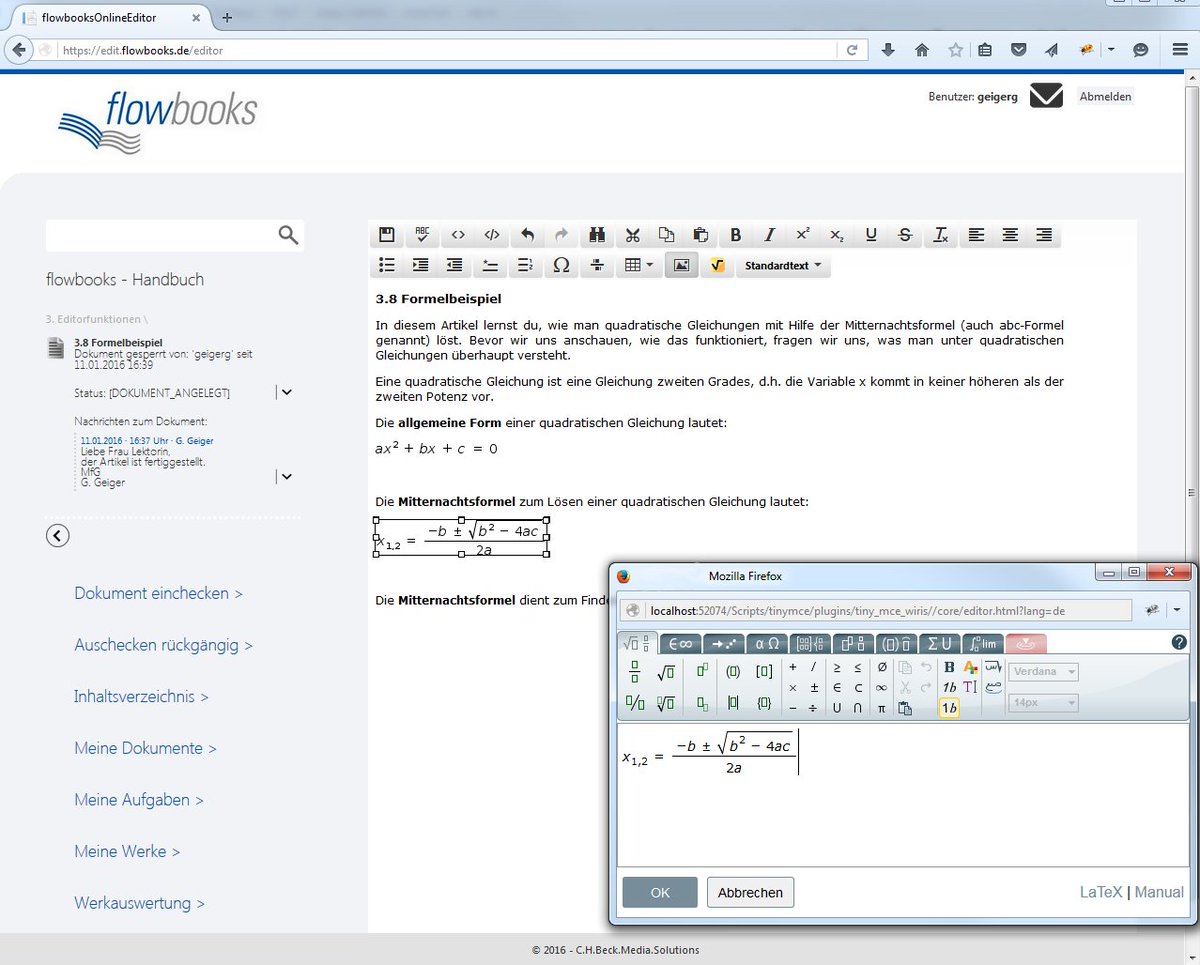Toggle italic formatting in the editor

coord(769,235)
